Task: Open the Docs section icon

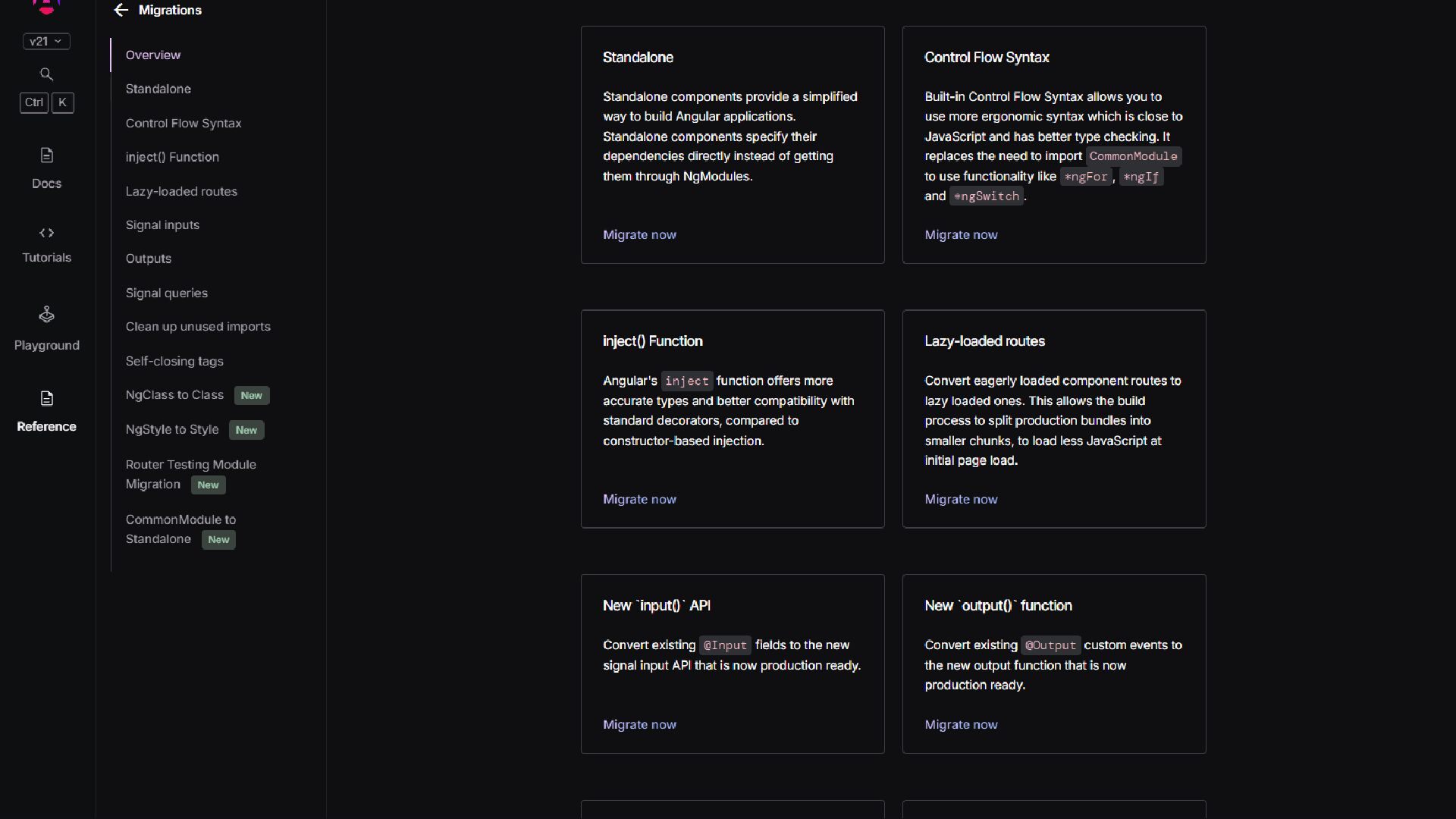Action: [46, 155]
